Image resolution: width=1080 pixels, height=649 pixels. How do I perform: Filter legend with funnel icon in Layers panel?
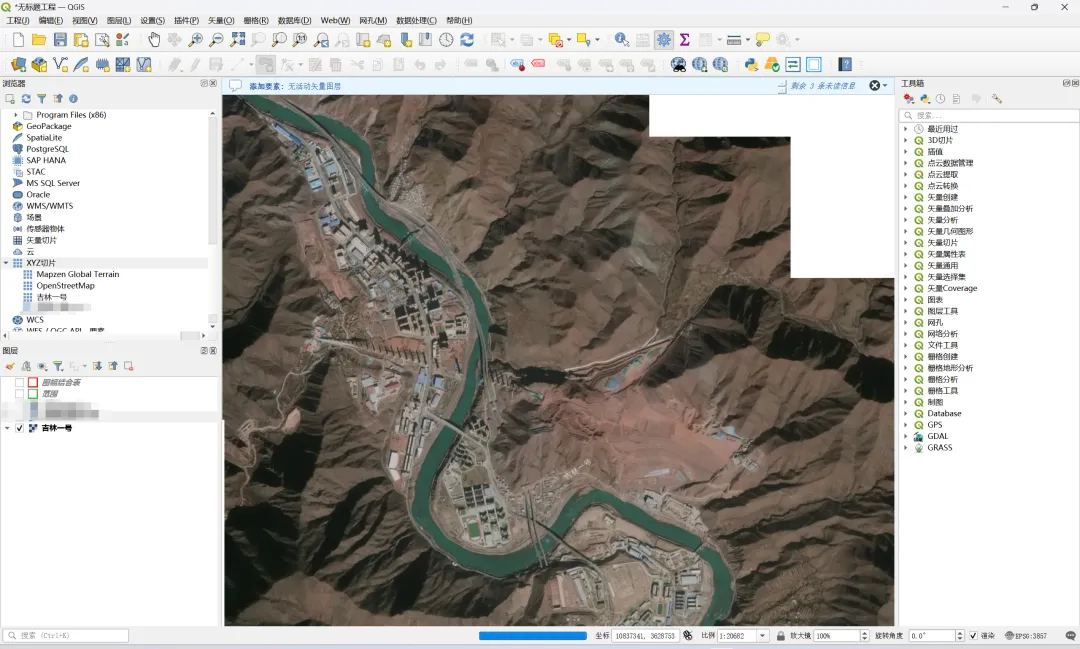click(58, 367)
